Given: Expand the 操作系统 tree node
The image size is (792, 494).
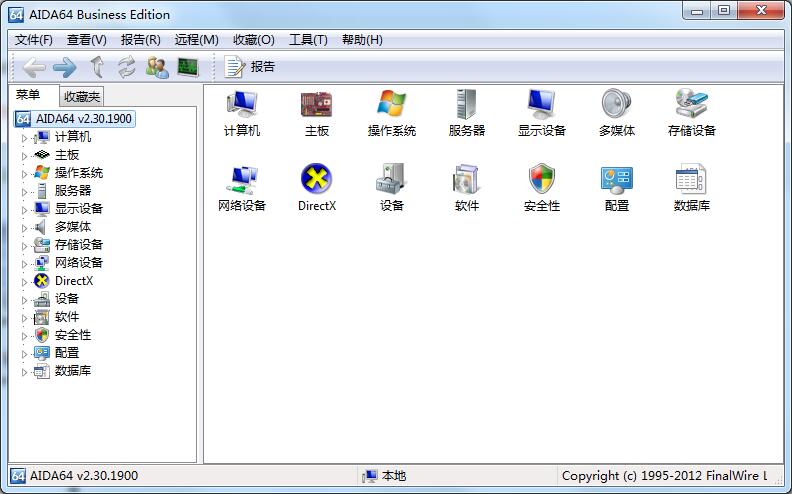Looking at the screenshot, I should tap(24, 174).
